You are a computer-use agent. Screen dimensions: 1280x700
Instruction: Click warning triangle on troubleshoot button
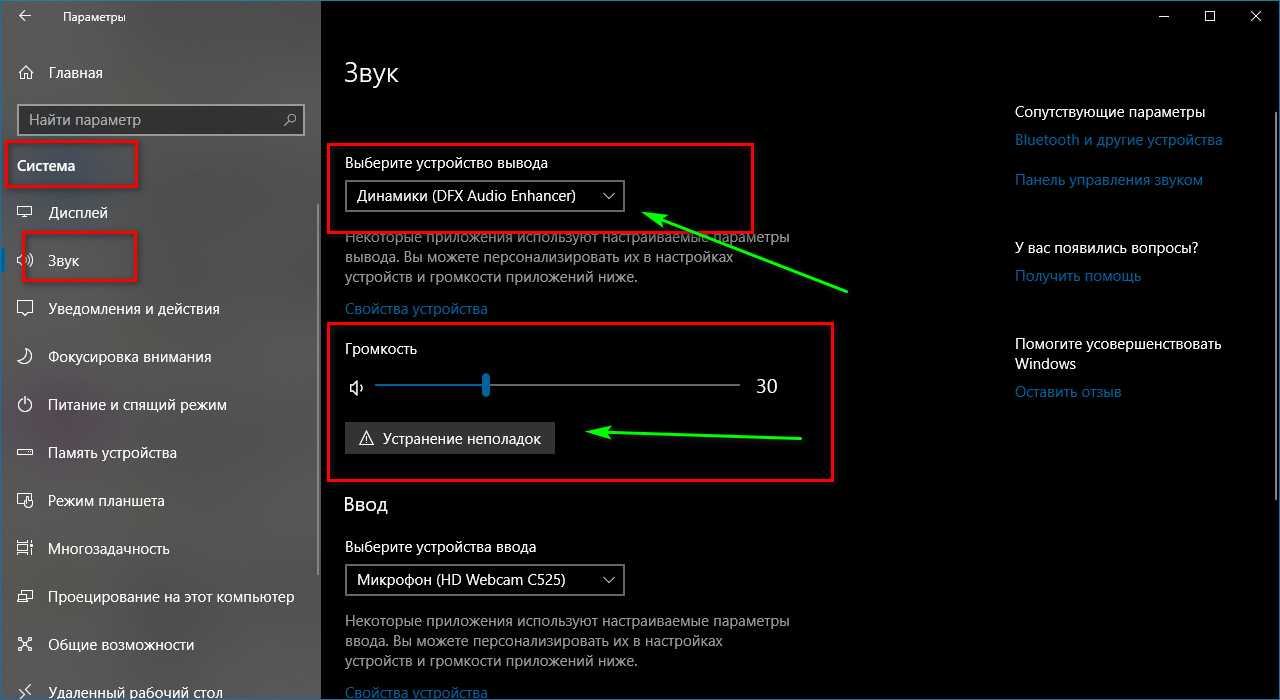366,438
